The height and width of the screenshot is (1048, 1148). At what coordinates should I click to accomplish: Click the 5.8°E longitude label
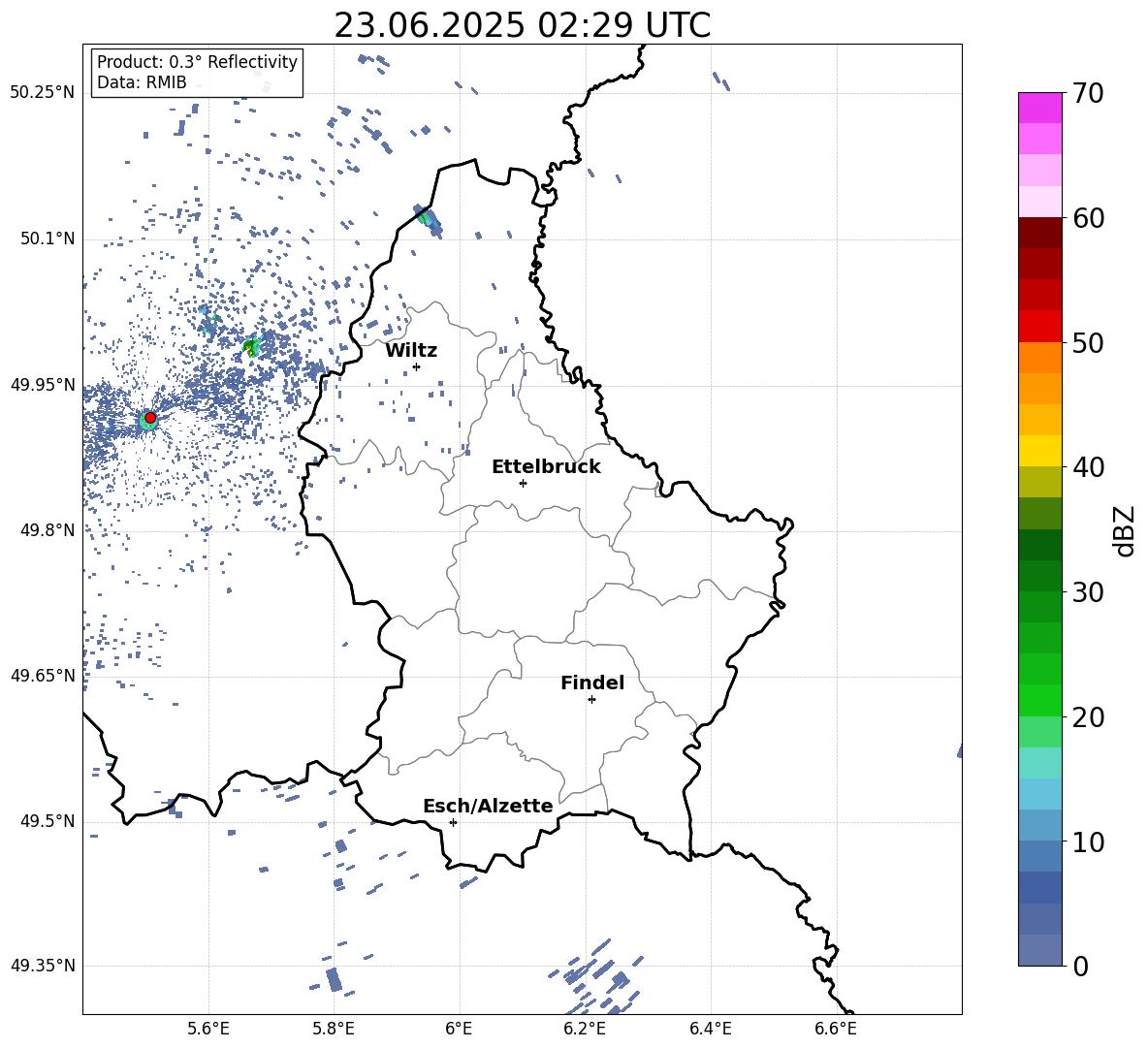(x=334, y=1030)
